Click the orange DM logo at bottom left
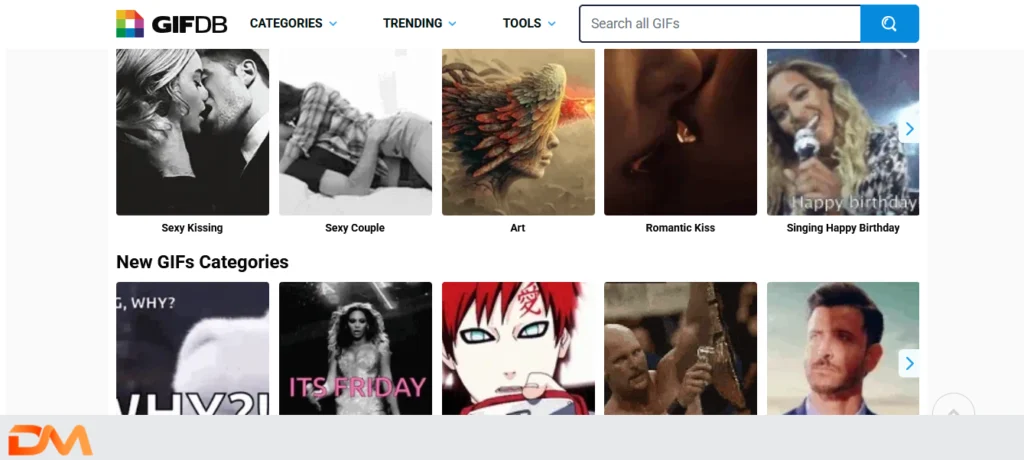This screenshot has height=460, width=1024. [x=50, y=440]
